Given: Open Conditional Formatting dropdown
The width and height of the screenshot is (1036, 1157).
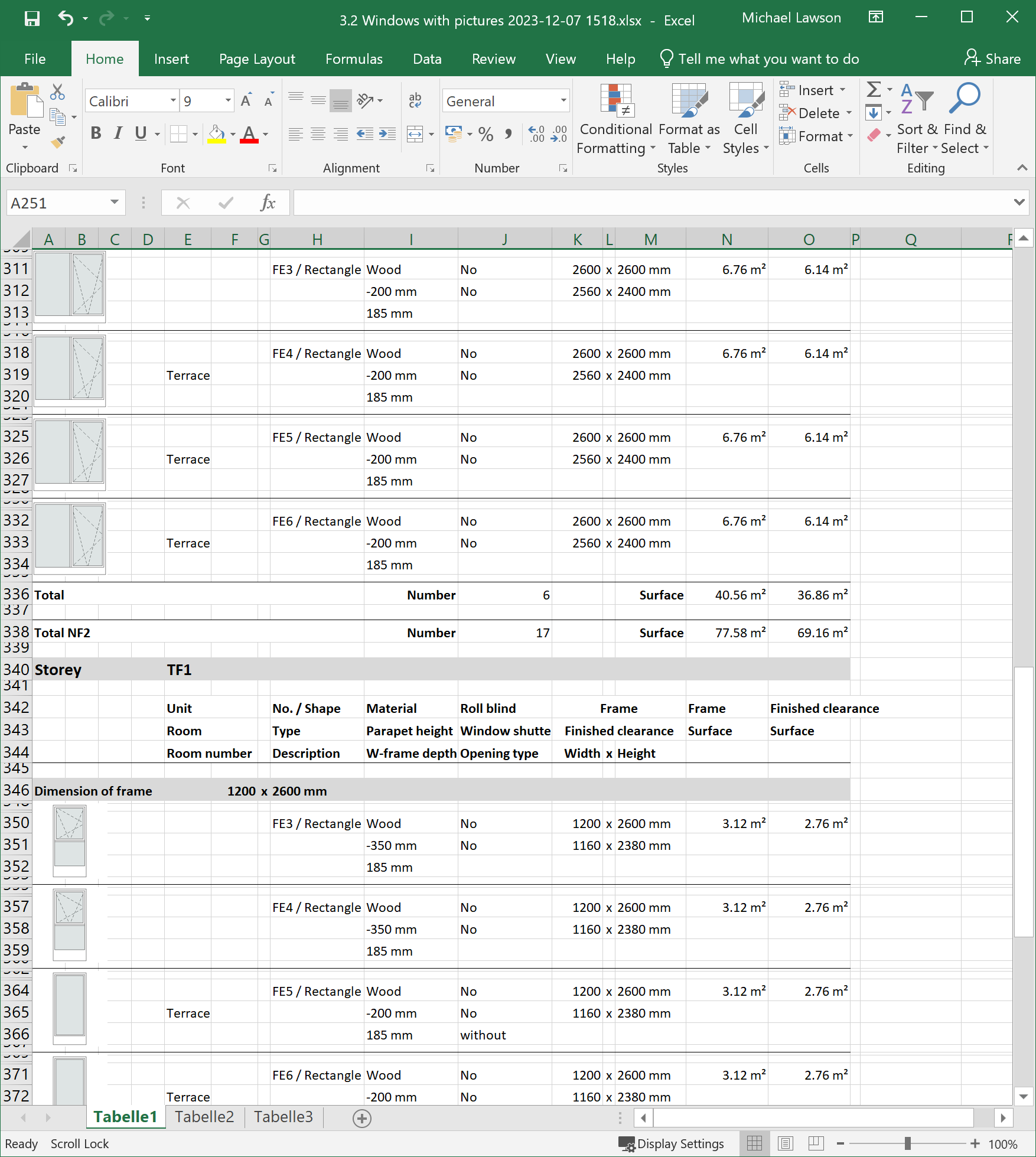Looking at the screenshot, I should (x=616, y=119).
